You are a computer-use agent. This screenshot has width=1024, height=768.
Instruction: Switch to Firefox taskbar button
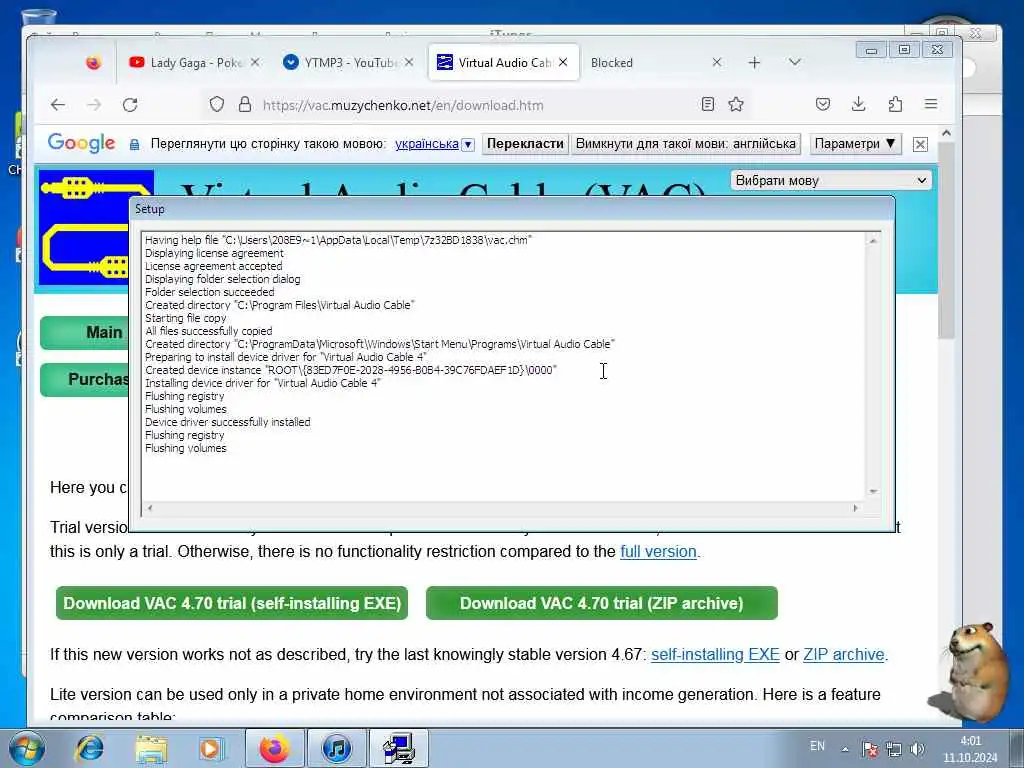(274, 748)
